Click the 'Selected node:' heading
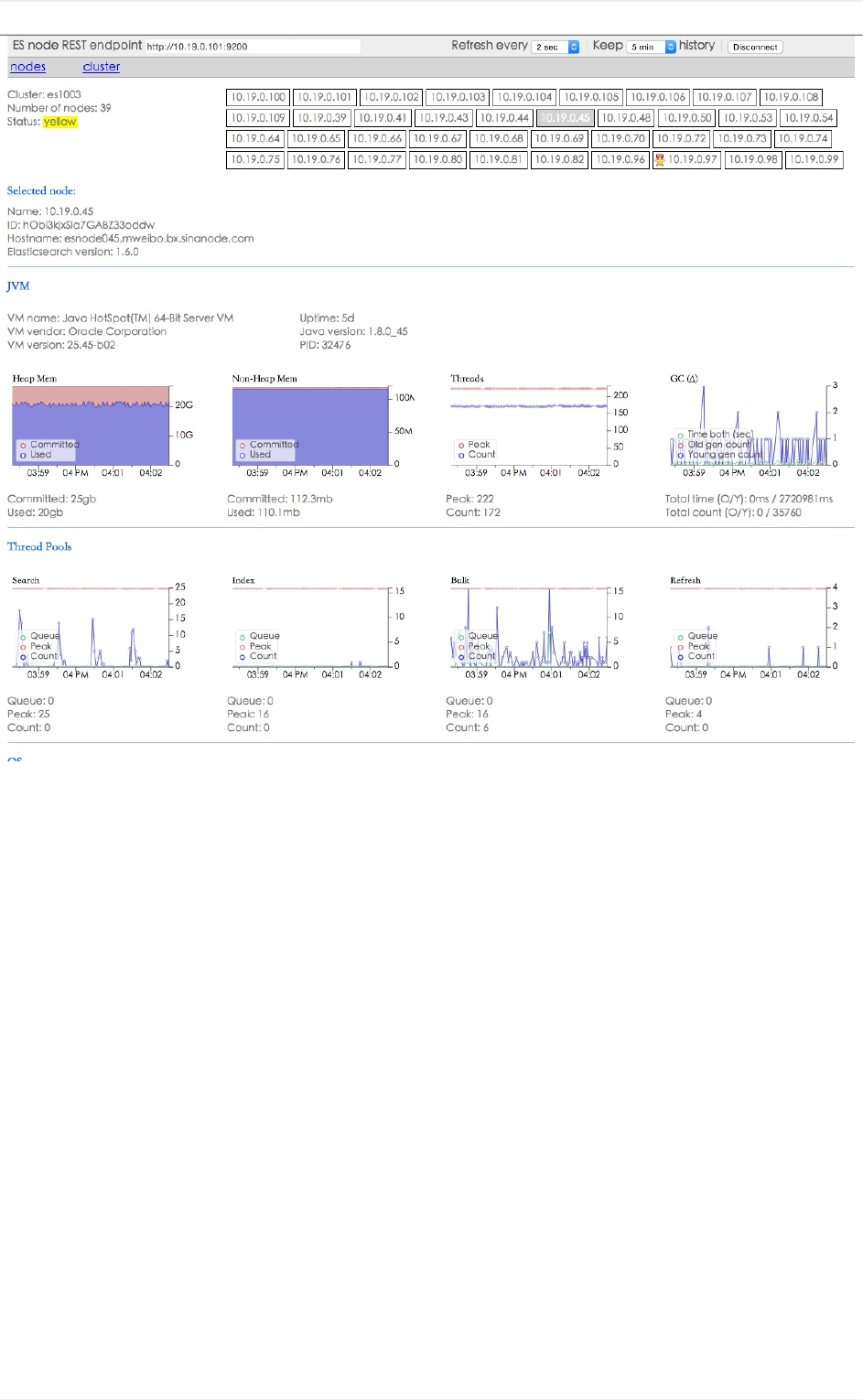This screenshot has height=1400, width=863. pyautogui.click(x=41, y=190)
